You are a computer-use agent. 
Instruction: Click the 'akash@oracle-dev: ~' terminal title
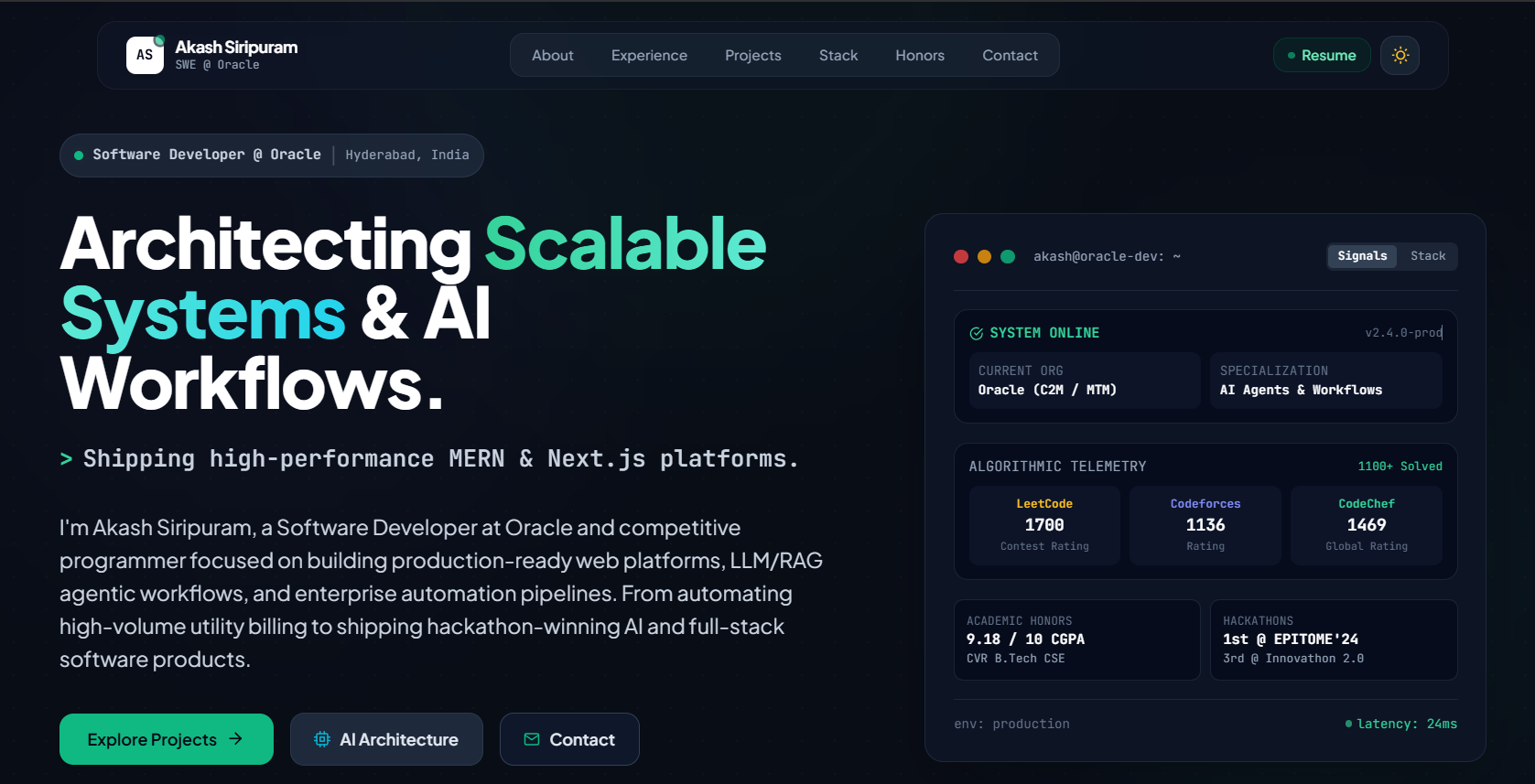point(1107,257)
